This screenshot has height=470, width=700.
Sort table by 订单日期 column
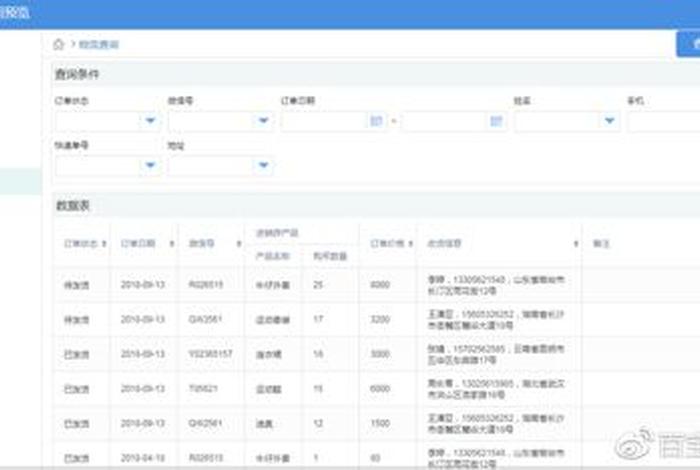(172, 244)
